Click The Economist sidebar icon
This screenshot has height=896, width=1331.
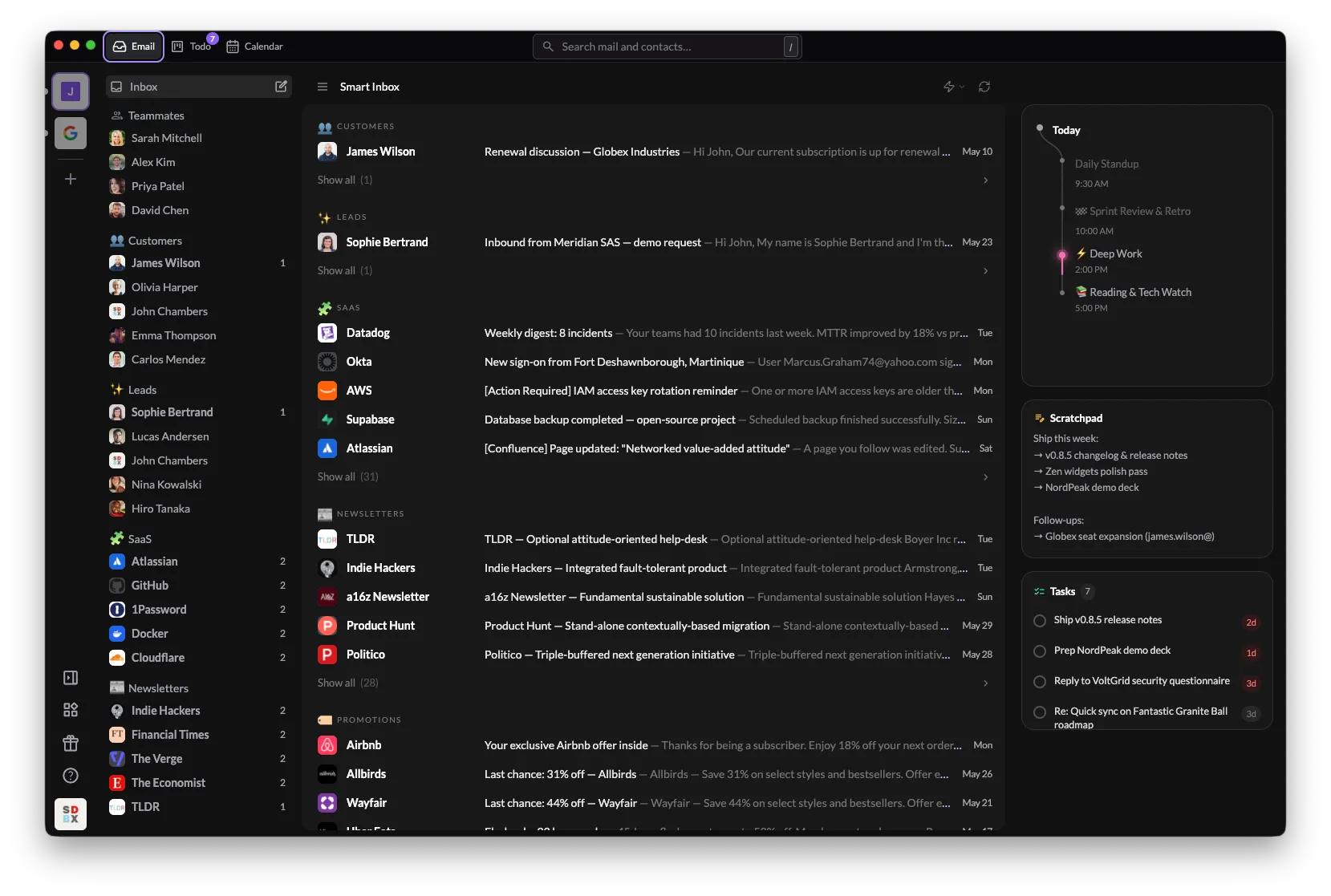click(x=117, y=783)
